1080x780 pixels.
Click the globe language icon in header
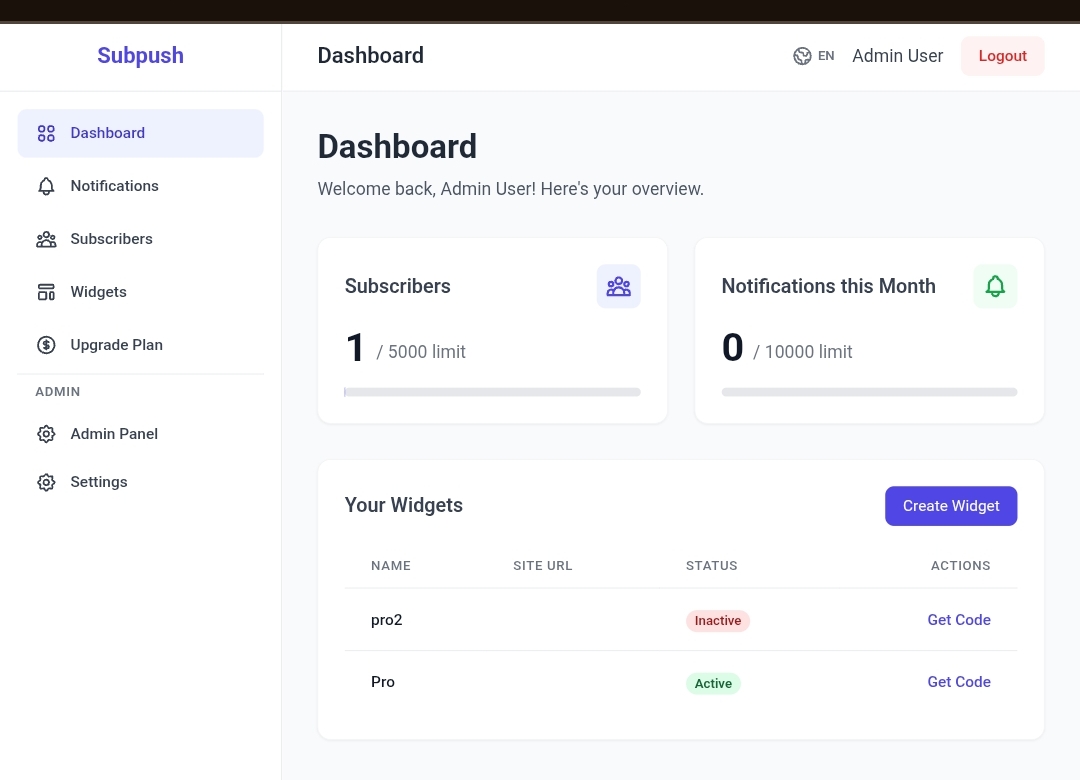pos(802,56)
